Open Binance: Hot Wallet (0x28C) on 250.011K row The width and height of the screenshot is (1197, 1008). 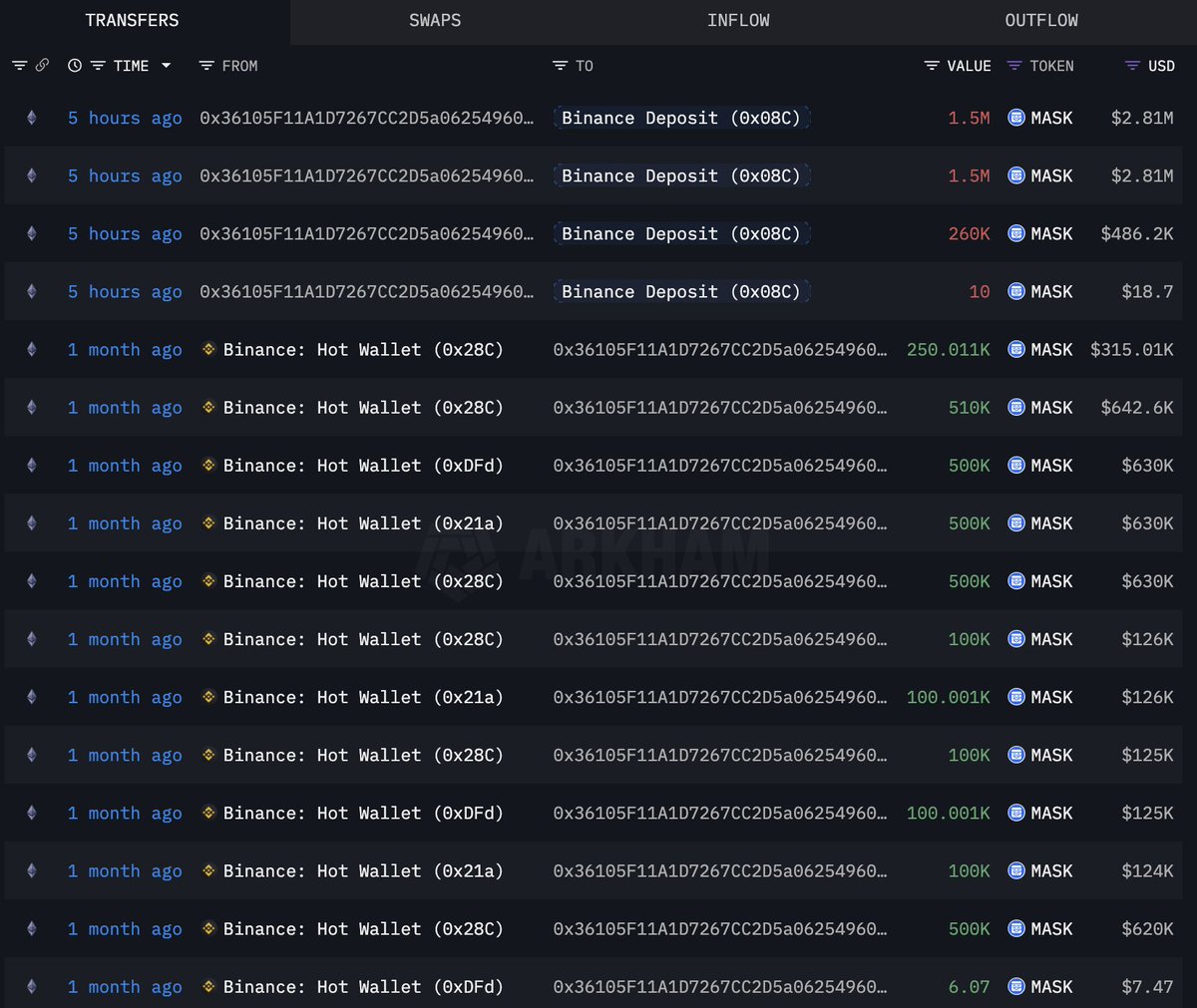[x=363, y=349]
